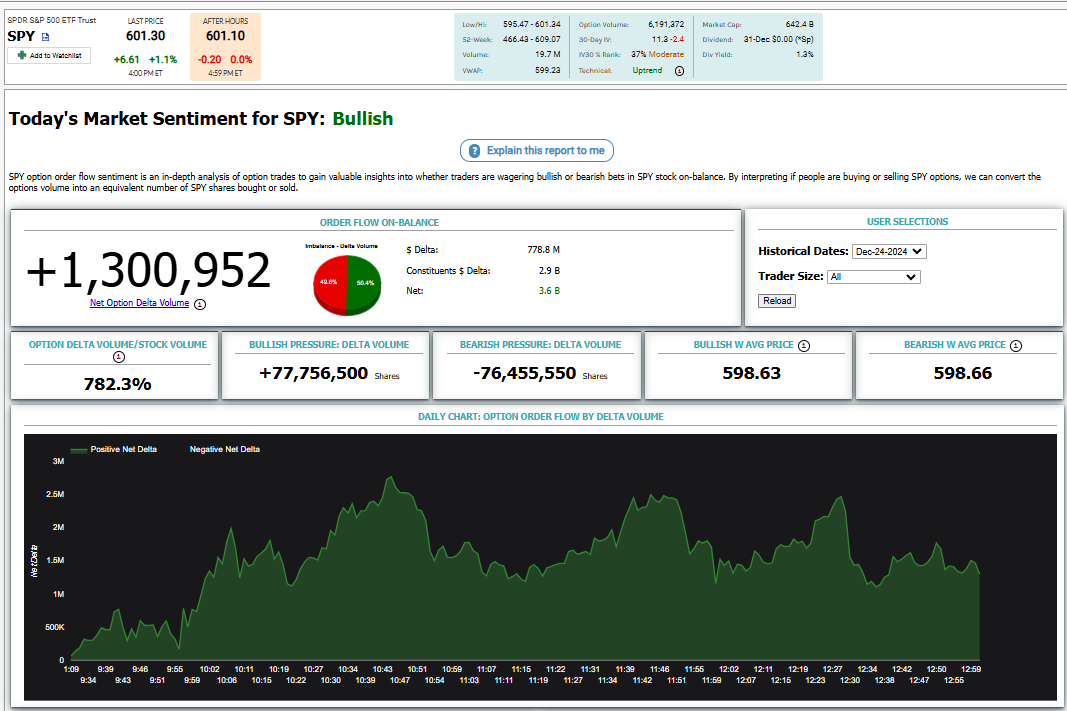Open the document icon beside the SPY ticker
The height and width of the screenshot is (711, 1067).
pyautogui.click(x=46, y=37)
